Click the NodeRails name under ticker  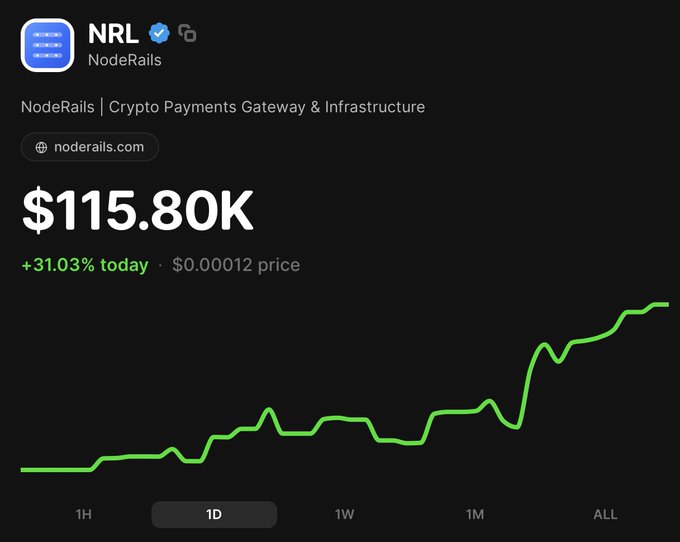click(125, 60)
